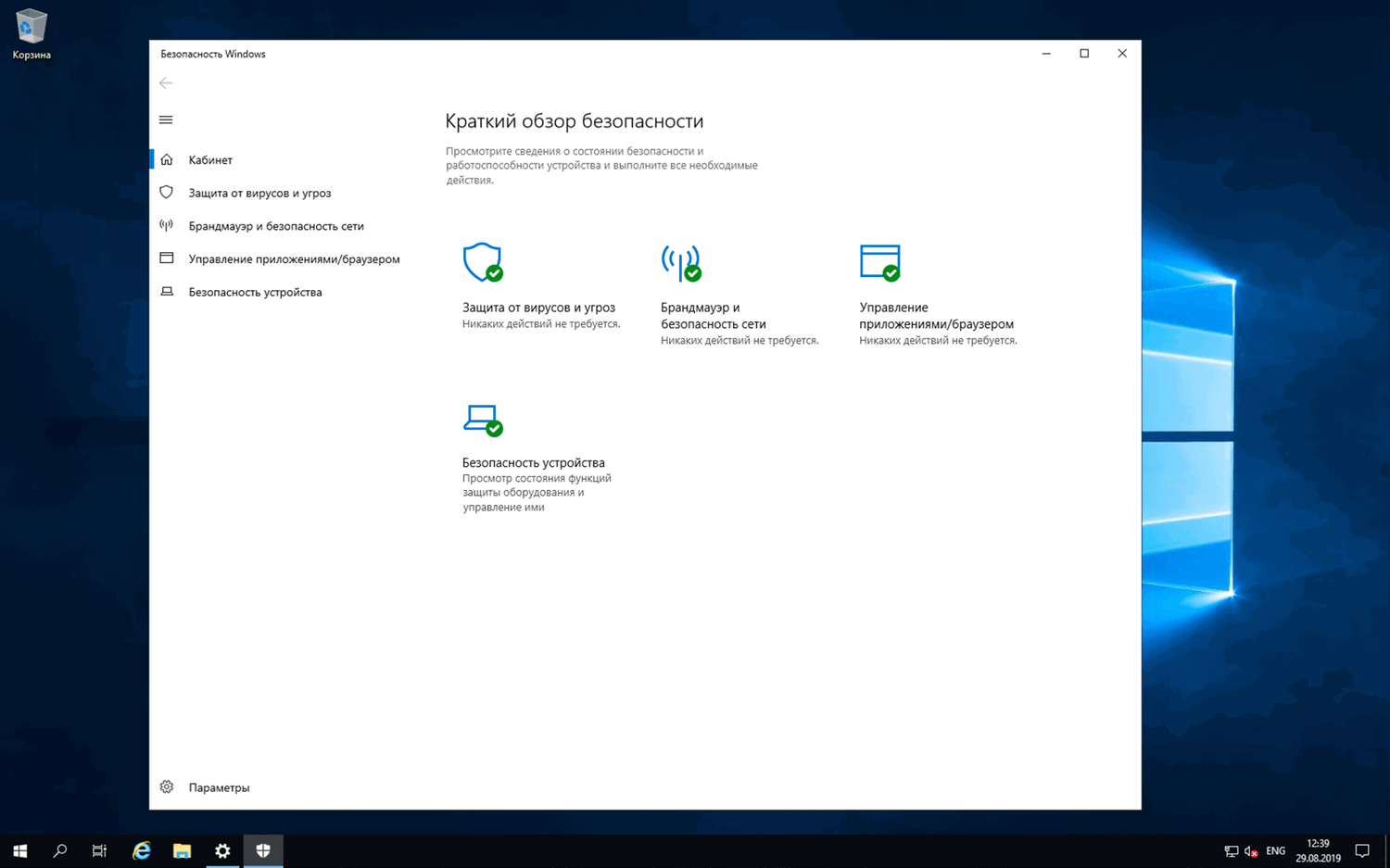Click the description under Безопасность устройства tile

coord(537,493)
